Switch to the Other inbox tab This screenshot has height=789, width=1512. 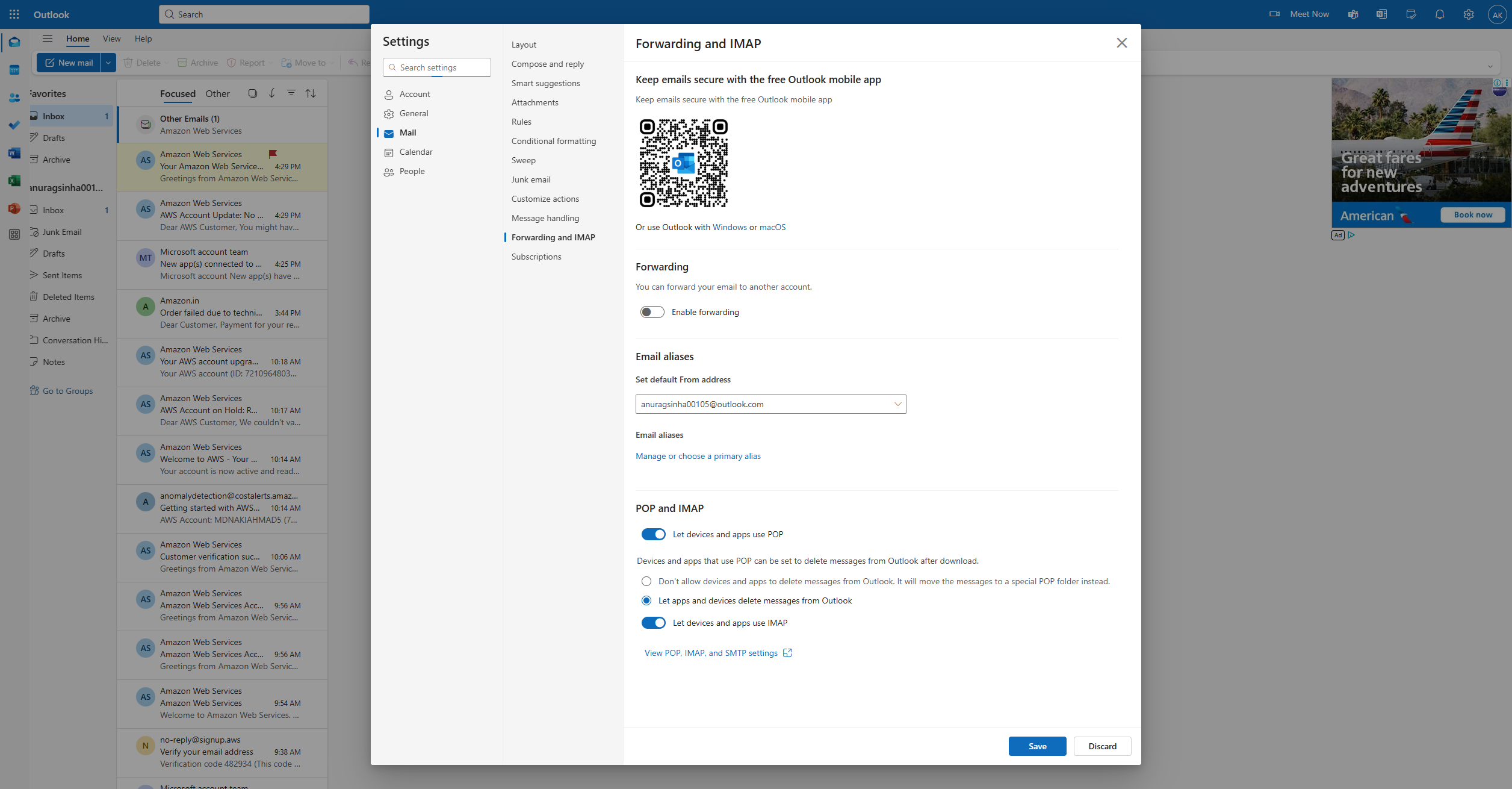pos(217,93)
